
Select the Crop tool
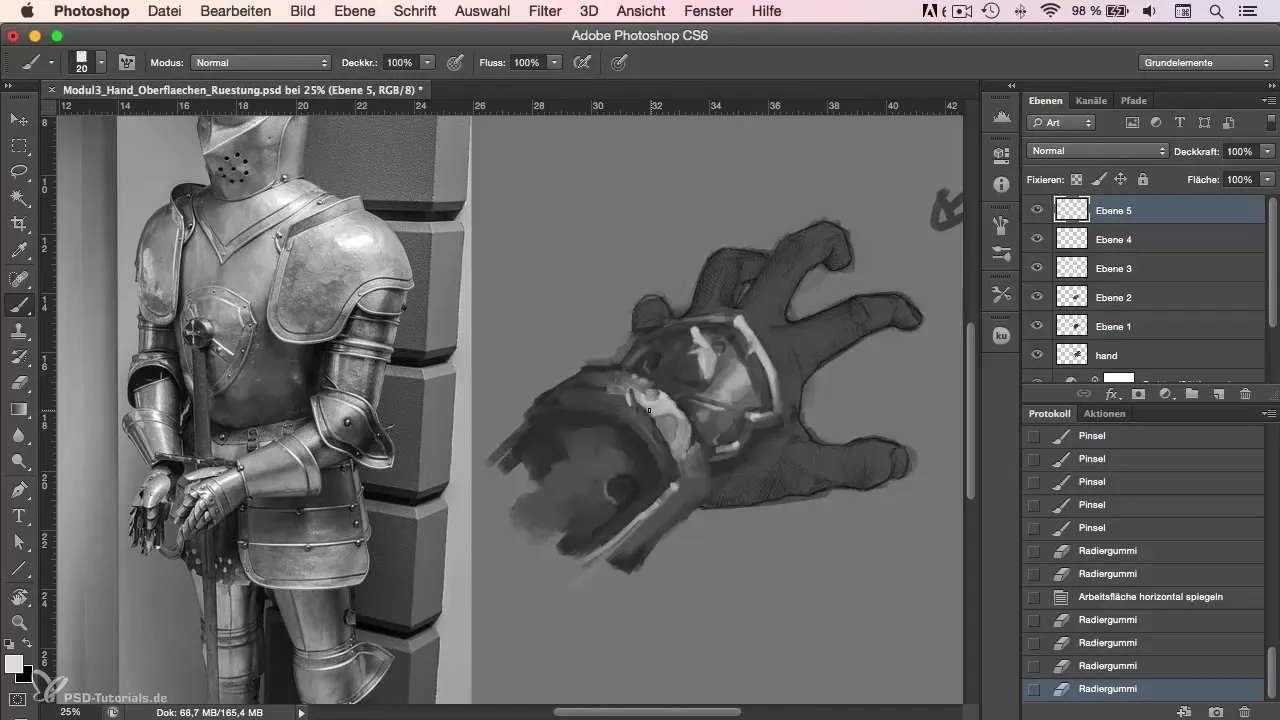(19, 224)
